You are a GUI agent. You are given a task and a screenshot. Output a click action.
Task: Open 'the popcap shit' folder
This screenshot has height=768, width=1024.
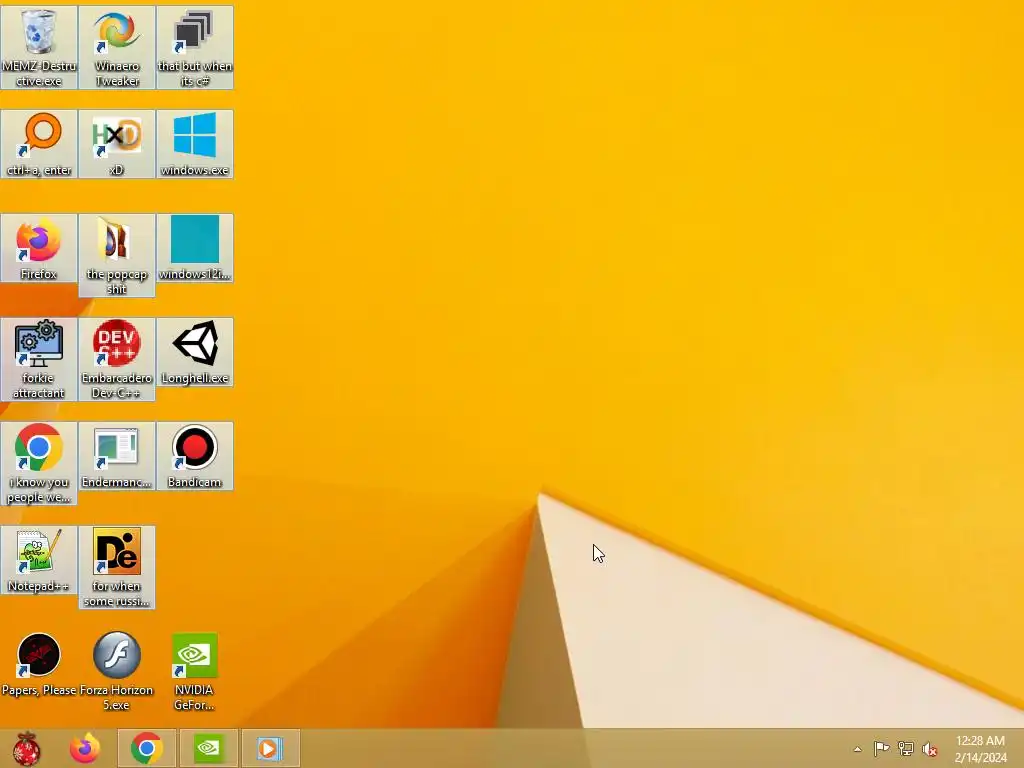pos(117,255)
